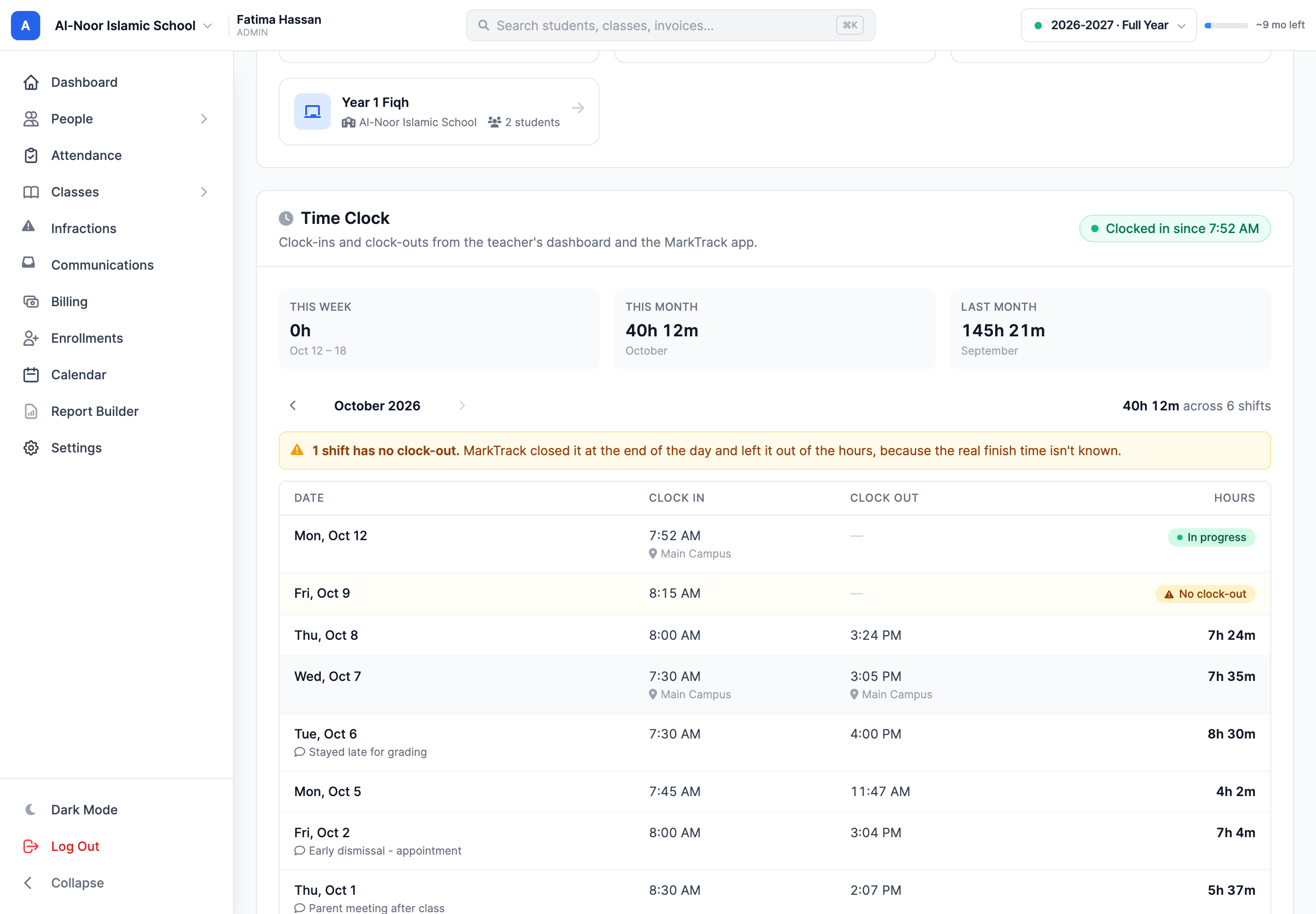Open the Calendar icon
This screenshot has width=1316, height=914.
point(31,375)
